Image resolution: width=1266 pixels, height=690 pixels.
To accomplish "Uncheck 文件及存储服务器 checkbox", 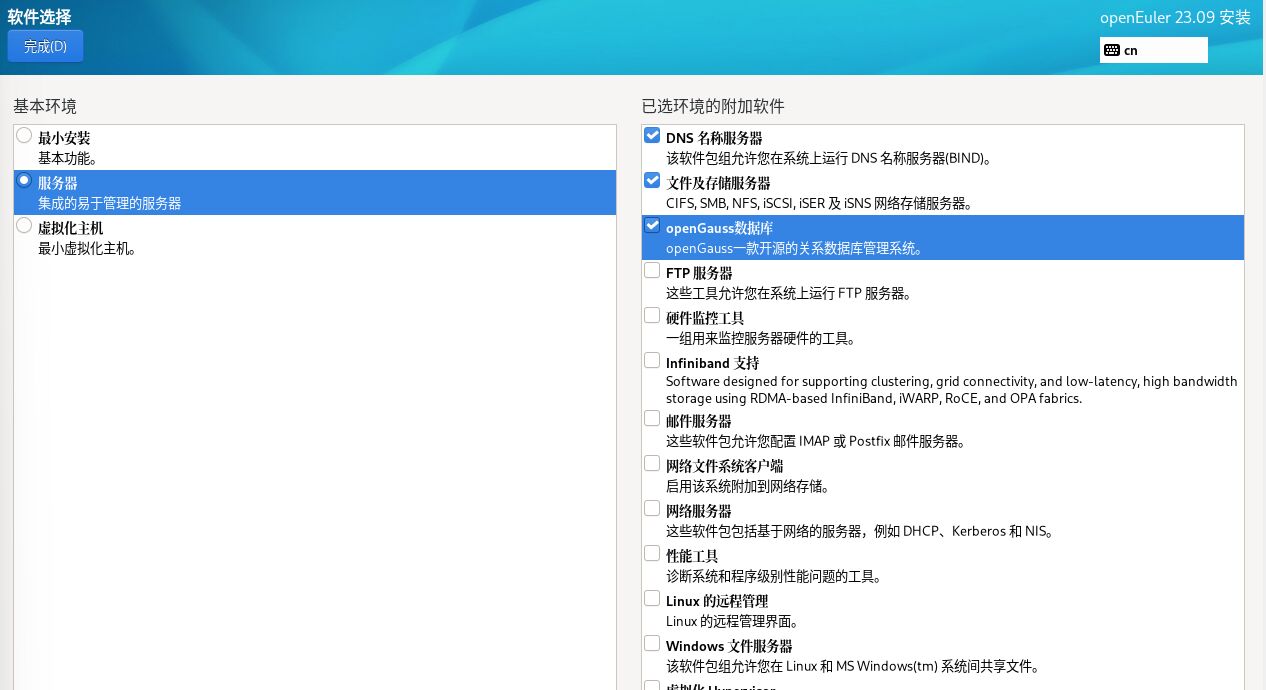I will coord(652,181).
